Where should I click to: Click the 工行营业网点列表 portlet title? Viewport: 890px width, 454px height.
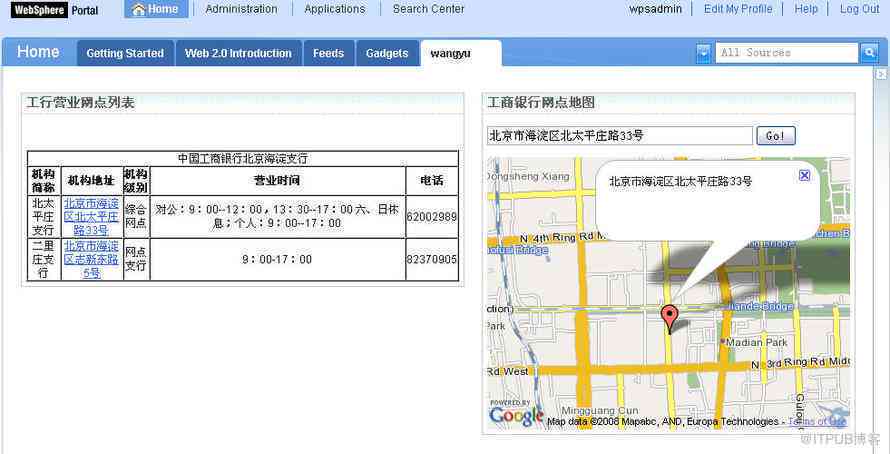click(80, 103)
